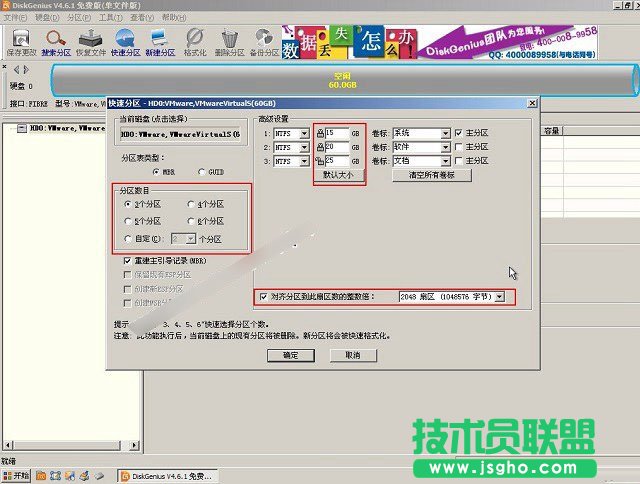Open the 文件(F) menu
The width and height of the screenshot is (640, 484).
point(15,18)
